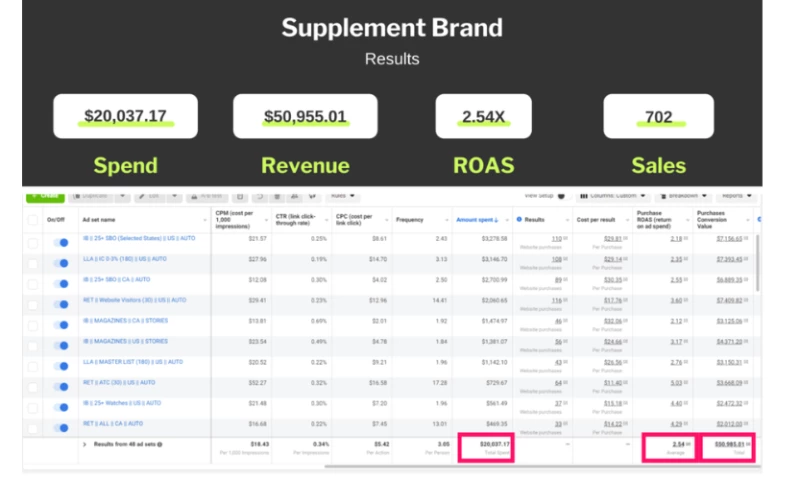
Task: Click the trash delete icon in toolbar
Action: click(x=277, y=196)
